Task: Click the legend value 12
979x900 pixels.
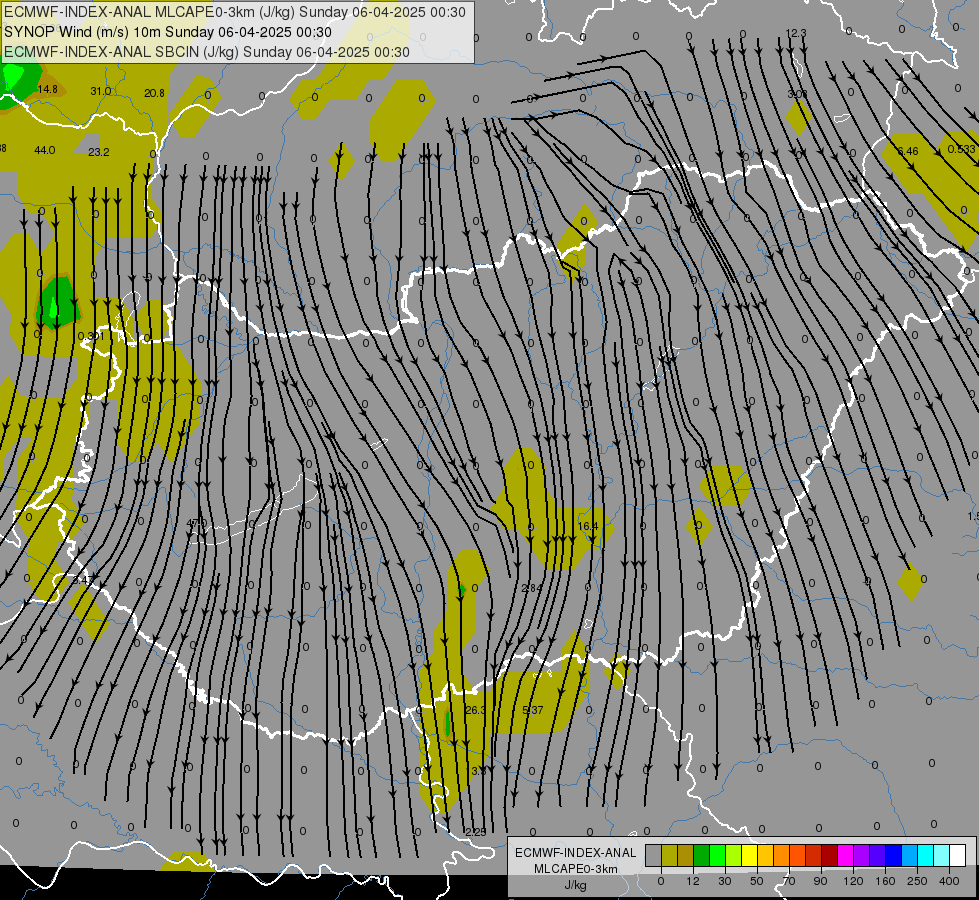Action: pyautogui.click(x=693, y=881)
